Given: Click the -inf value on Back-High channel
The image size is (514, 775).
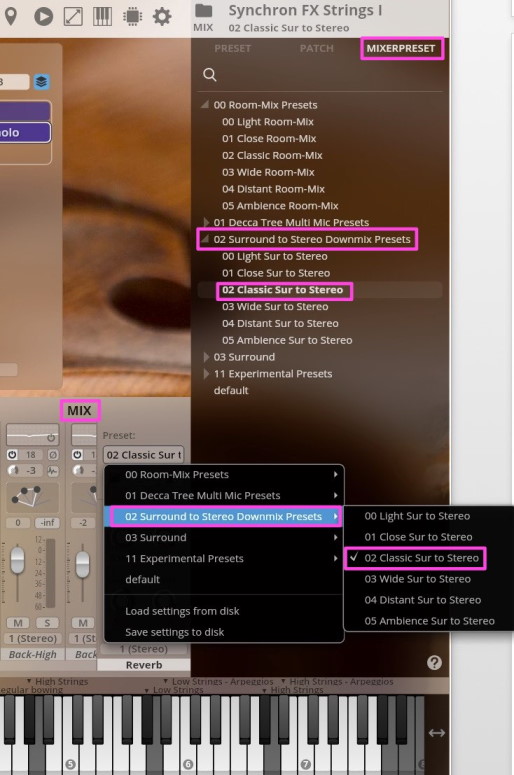Looking at the screenshot, I should [x=47, y=522].
